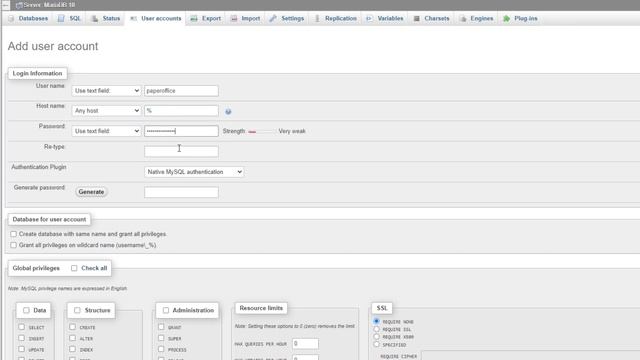Check the Administration privileges group checkbox
Viewport: 640px width, 360px height.
tap(166, 310)
